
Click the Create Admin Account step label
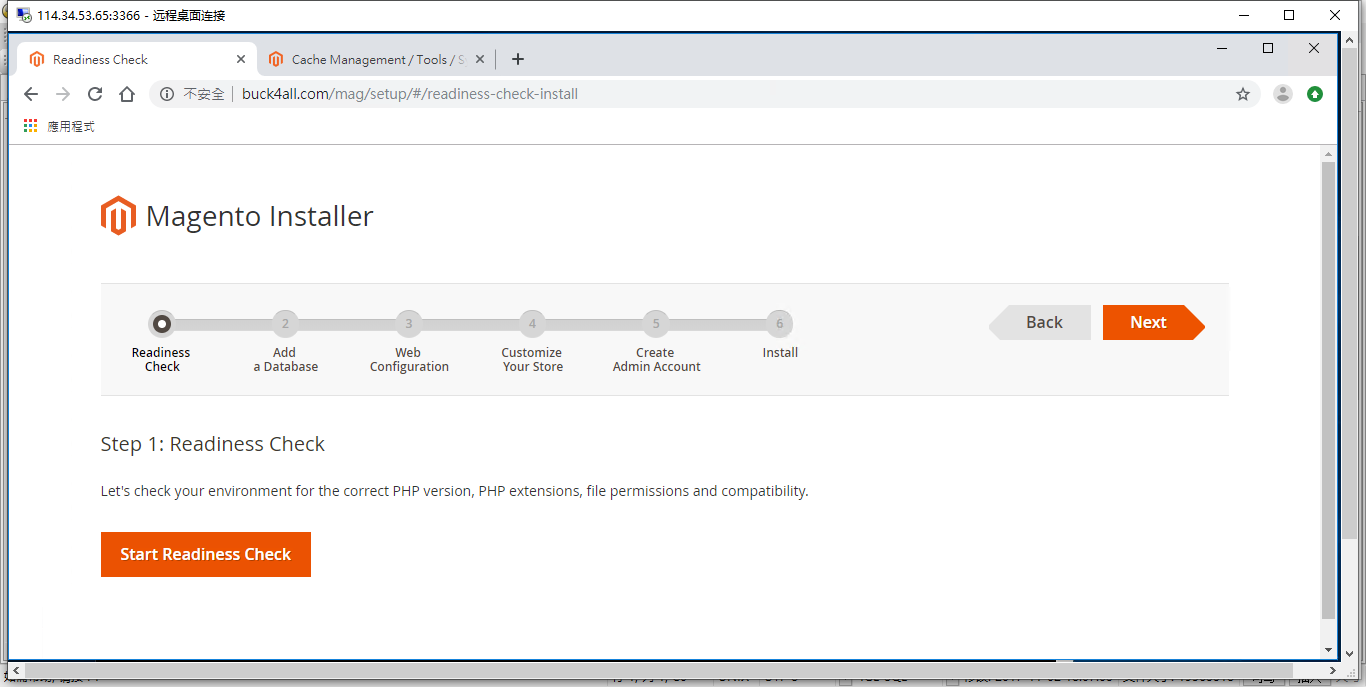click(656, 360)
